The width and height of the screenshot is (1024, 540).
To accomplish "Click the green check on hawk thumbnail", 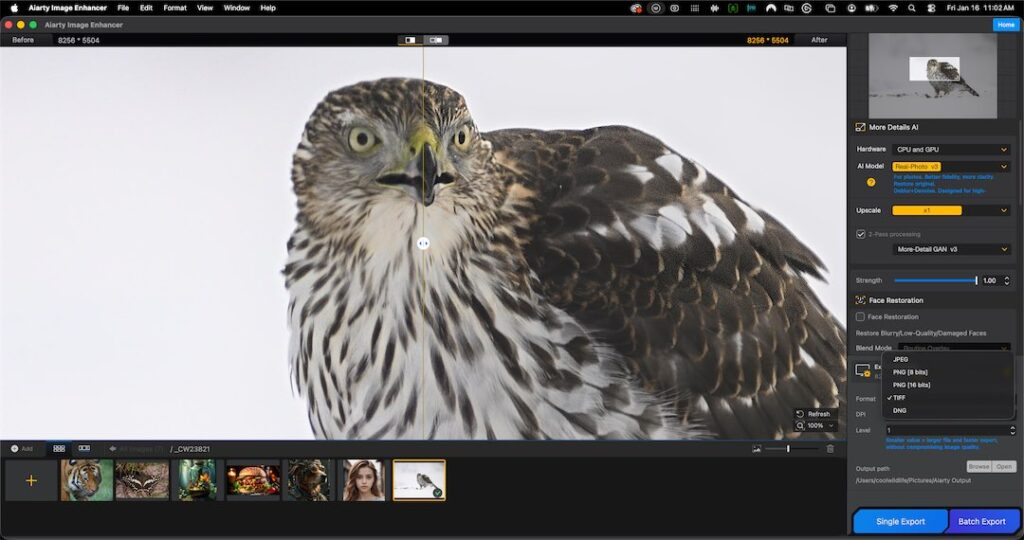I will point(438,493).
